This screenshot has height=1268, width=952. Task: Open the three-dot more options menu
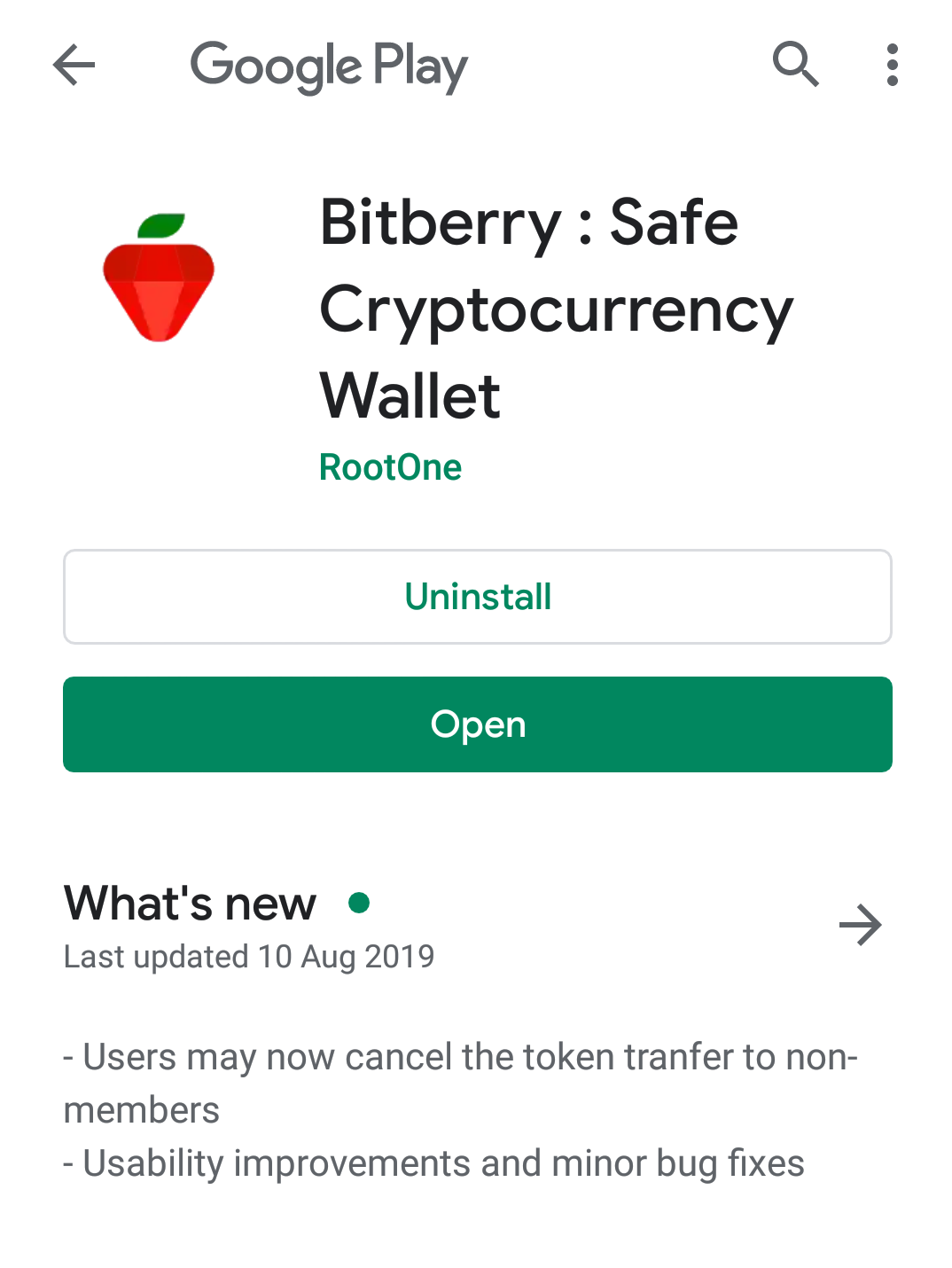click(x=892, y=65)
